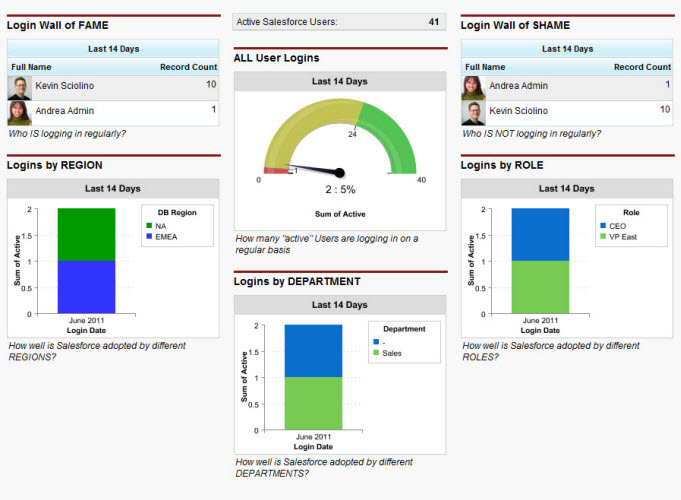The height and width of the screenshot is (500, 681).
Task: Click the 2 : 5% gauge reading
Action: pos(340,189)
